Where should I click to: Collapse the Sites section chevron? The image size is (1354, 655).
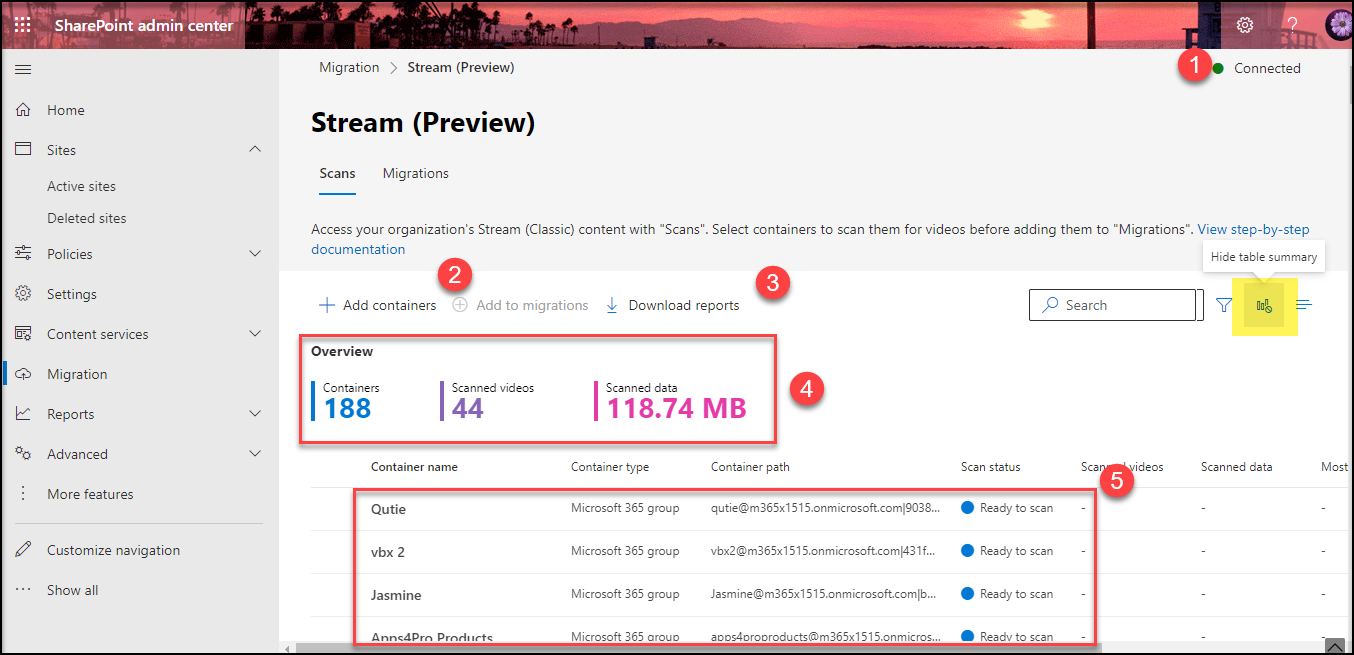(x=255, y=150)
